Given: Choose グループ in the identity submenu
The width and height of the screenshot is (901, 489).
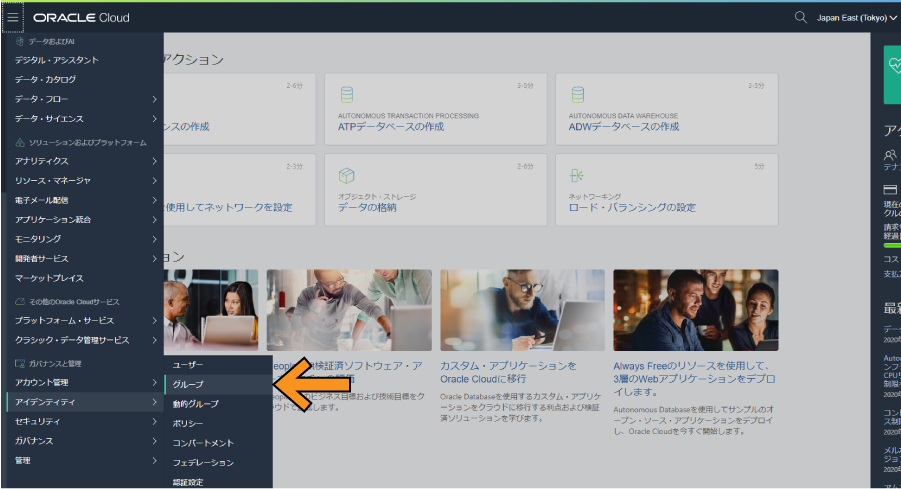Looking at the screenshot, I should click(218, 384).
